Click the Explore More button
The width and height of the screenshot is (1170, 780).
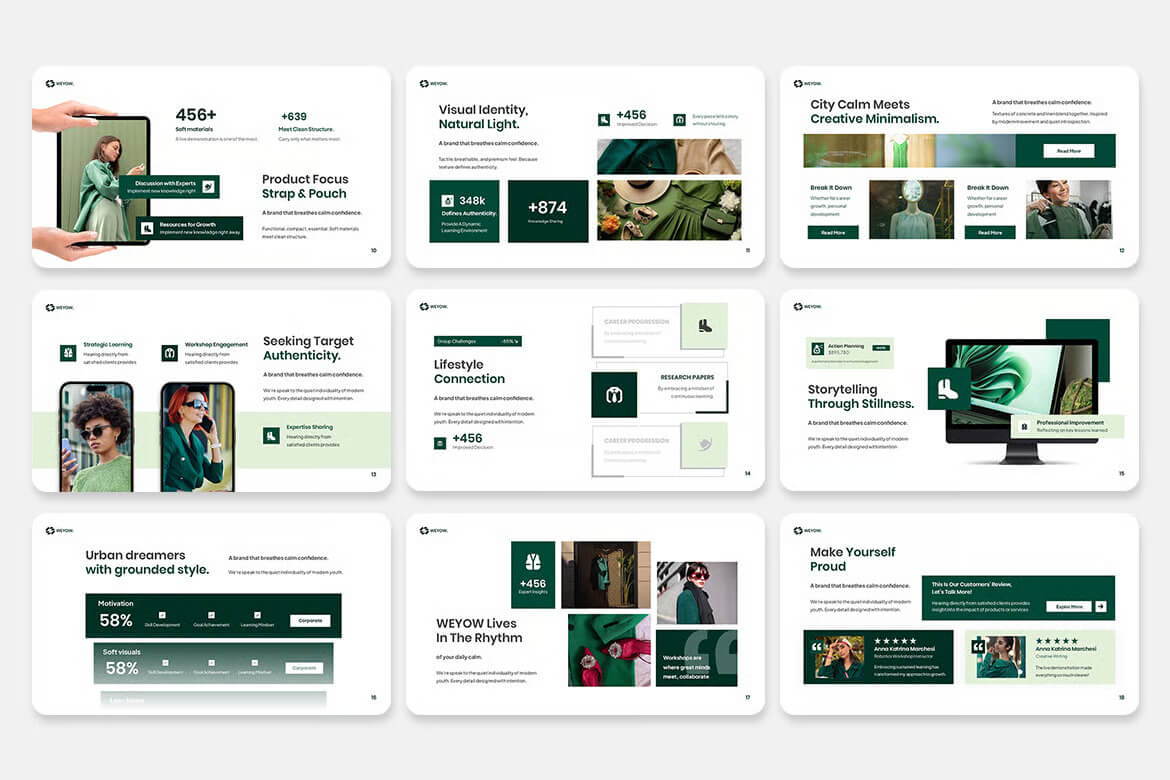tap(1068, 606)
